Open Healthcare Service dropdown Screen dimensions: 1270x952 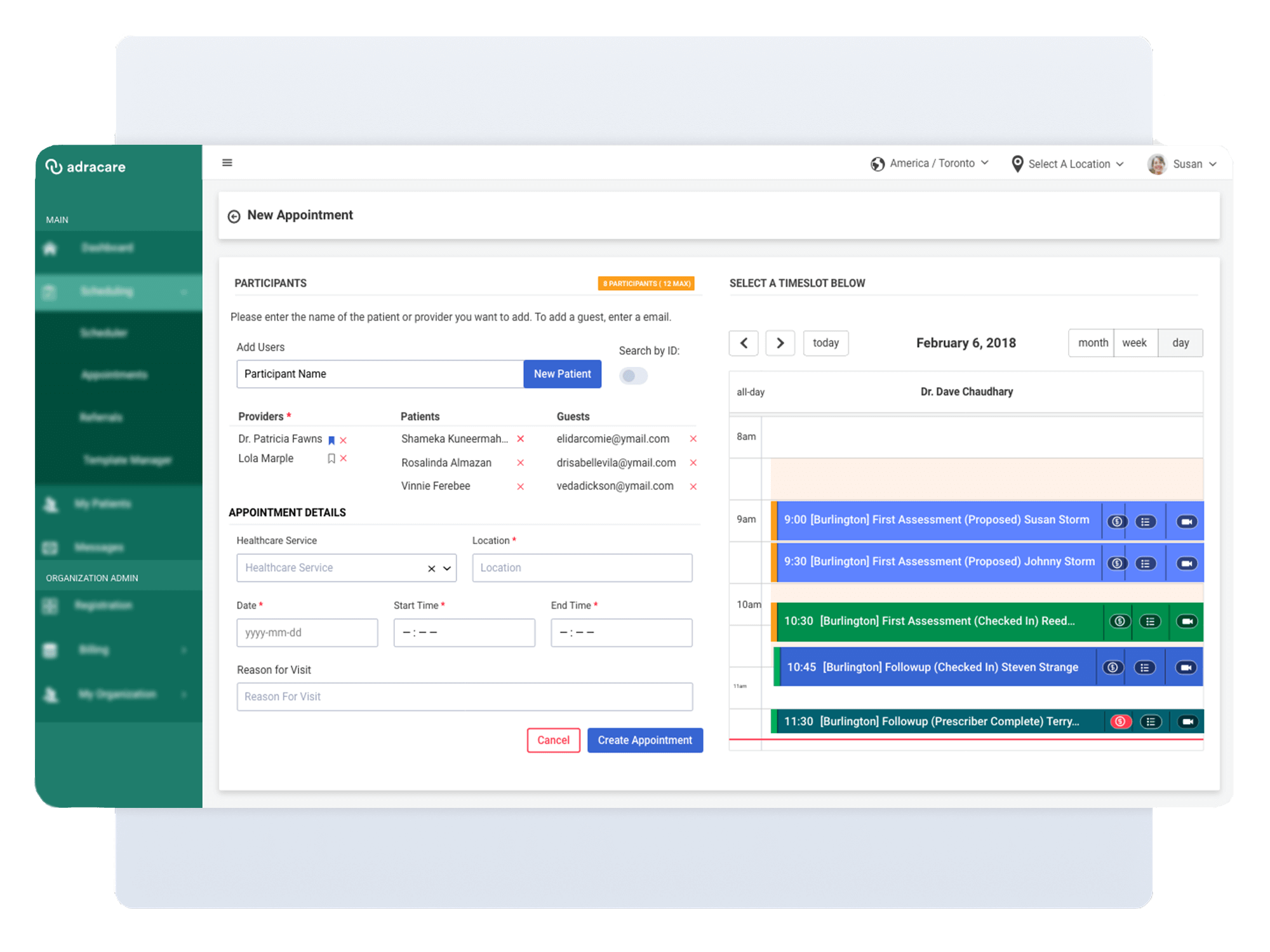click(x=447, y=568)
